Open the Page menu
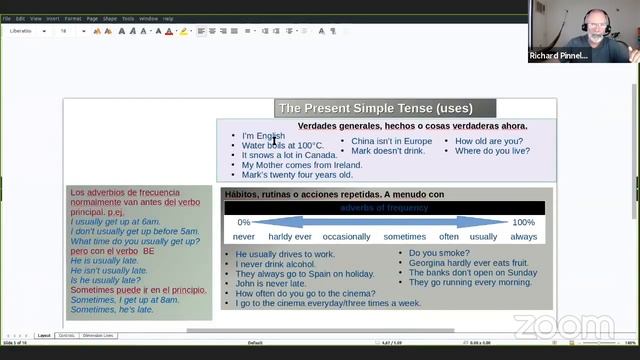Screen dimensions: 640x360 [x=92, y=19]
